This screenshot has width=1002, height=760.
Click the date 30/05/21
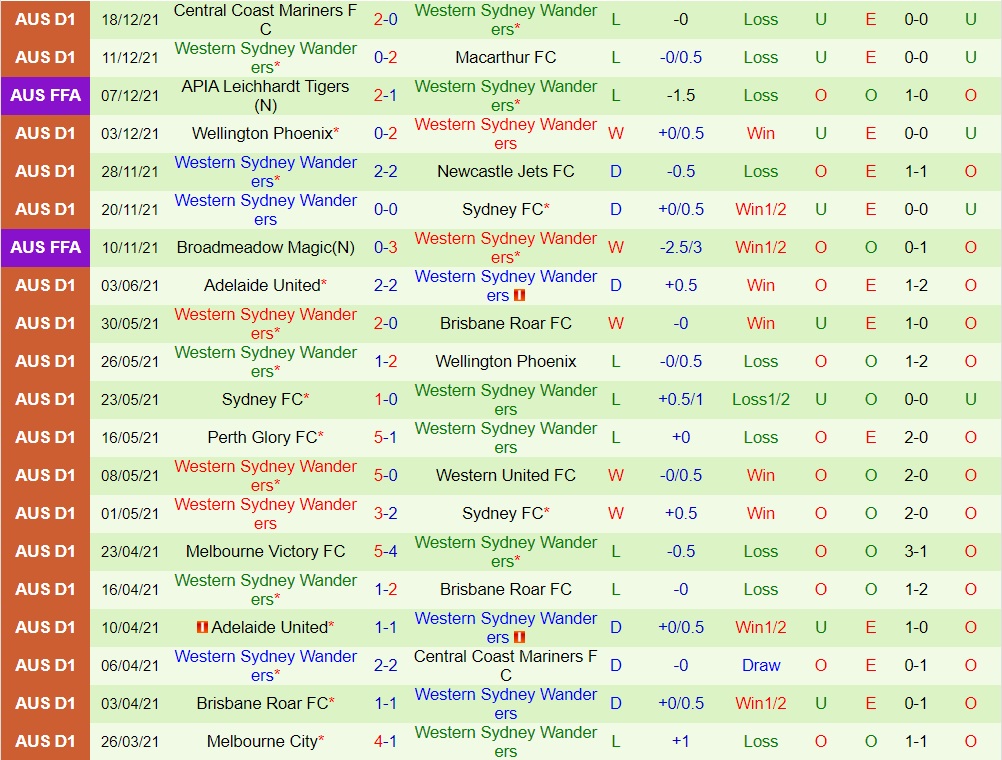click(x=130, y=323)
